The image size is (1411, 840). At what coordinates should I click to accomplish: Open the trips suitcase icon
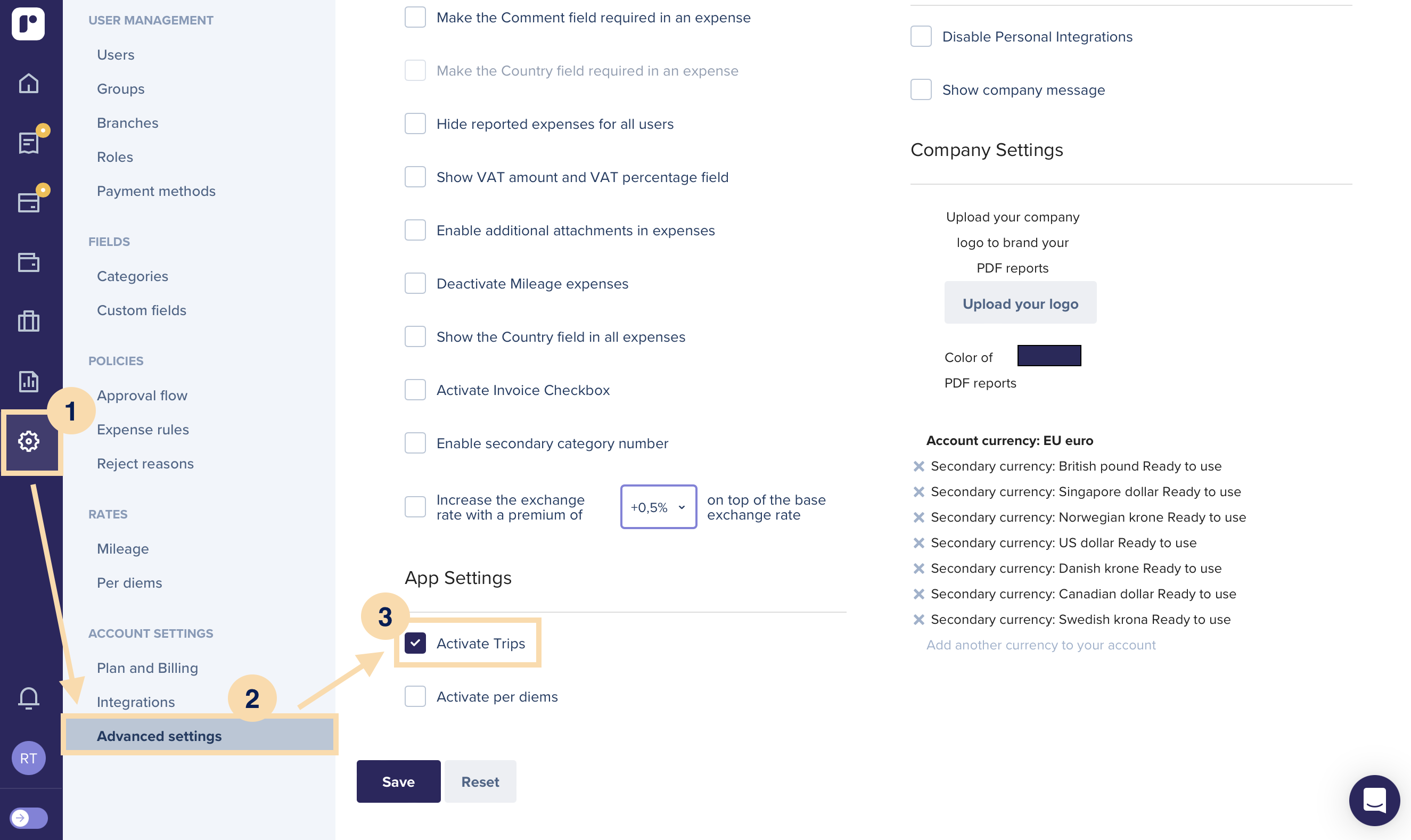(28, 321)
